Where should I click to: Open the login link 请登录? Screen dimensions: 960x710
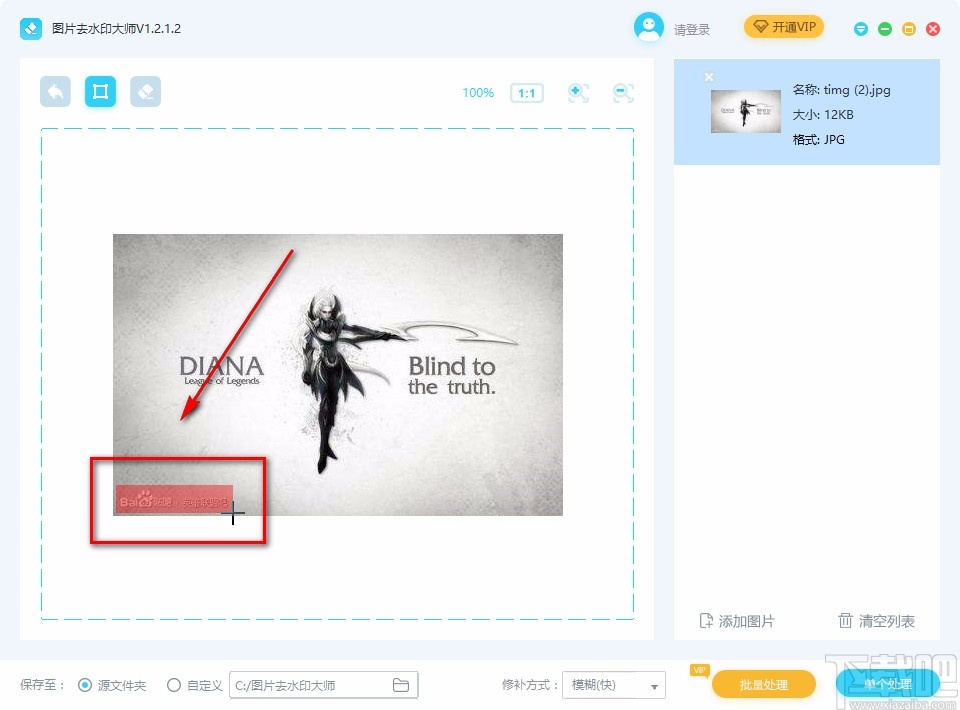tap(692, 29)
